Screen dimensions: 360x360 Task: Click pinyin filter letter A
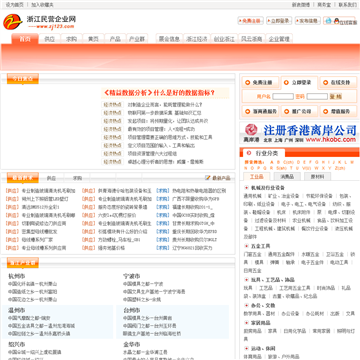point(272,162)
